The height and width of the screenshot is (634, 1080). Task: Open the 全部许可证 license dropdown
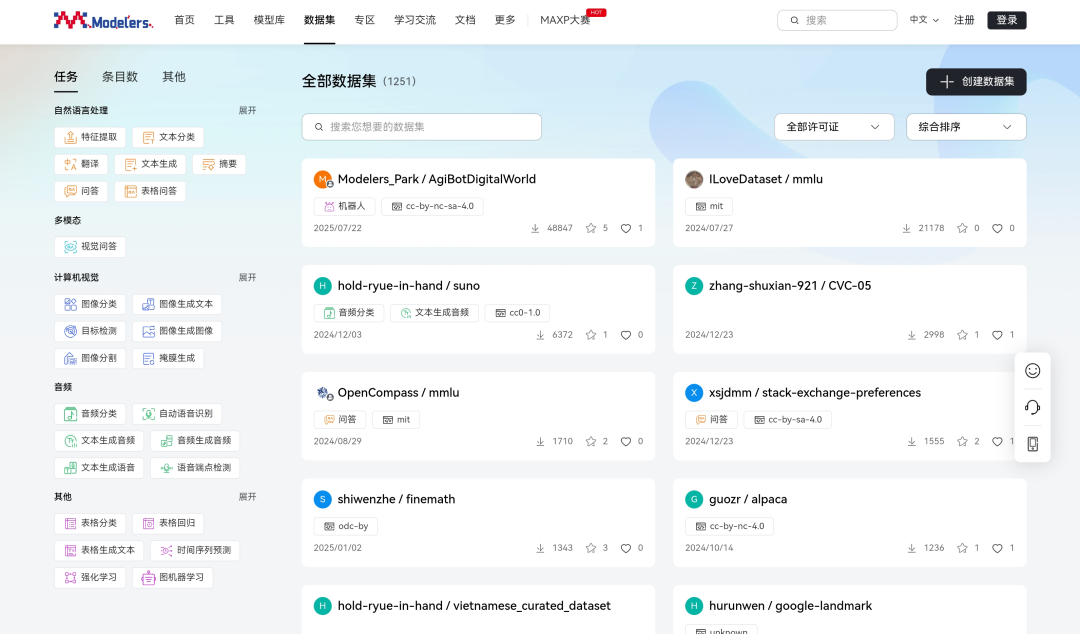coord(834,127)
